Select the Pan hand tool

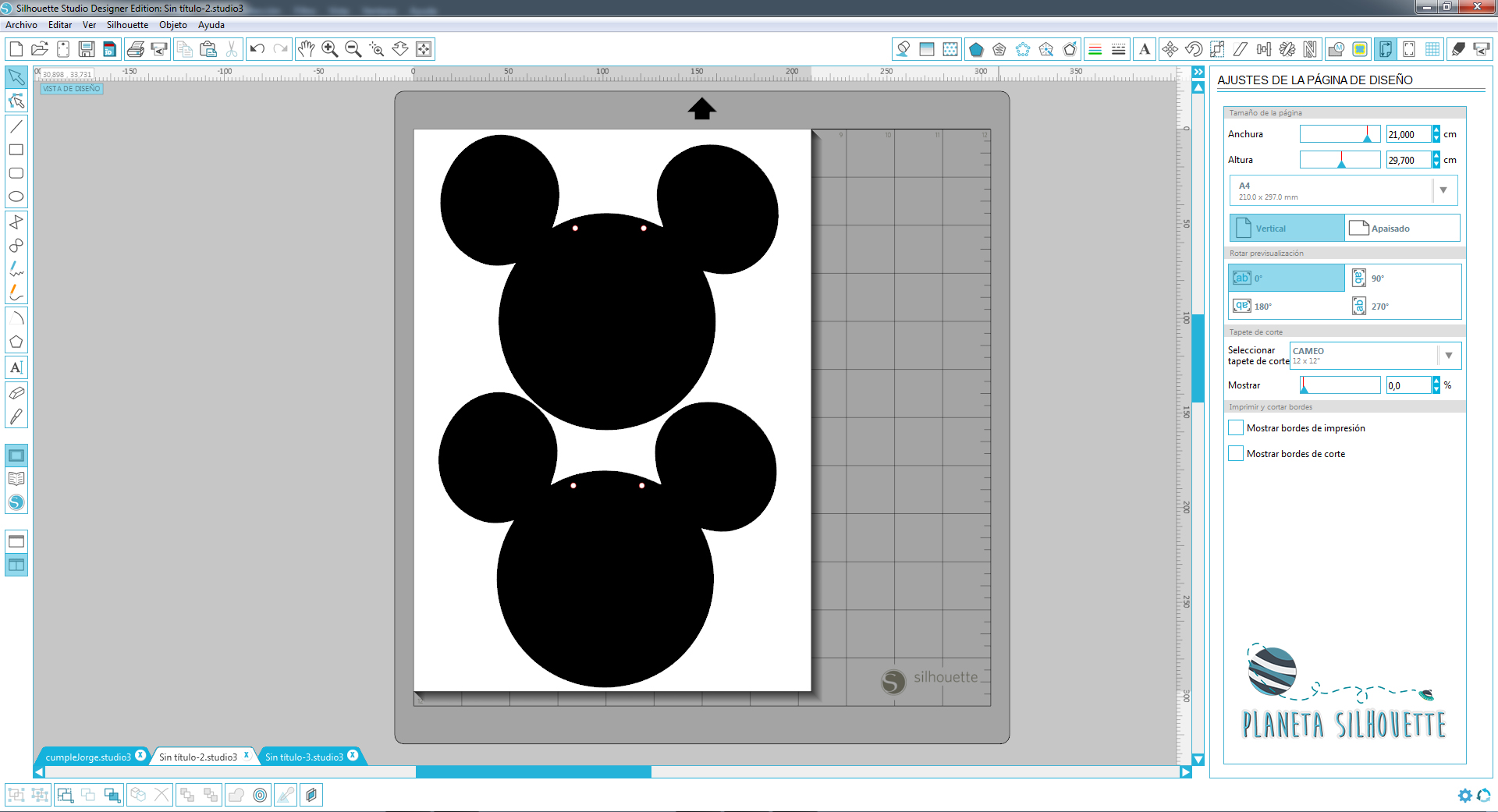[306, 49]
